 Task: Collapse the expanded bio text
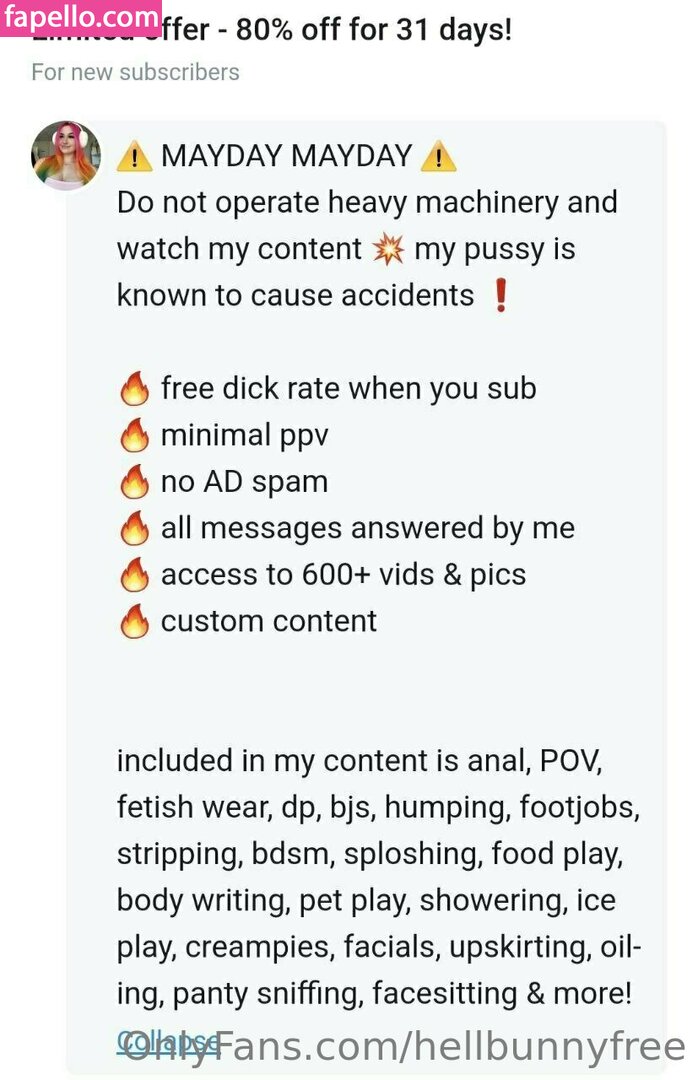click(x=167, y=1041)
